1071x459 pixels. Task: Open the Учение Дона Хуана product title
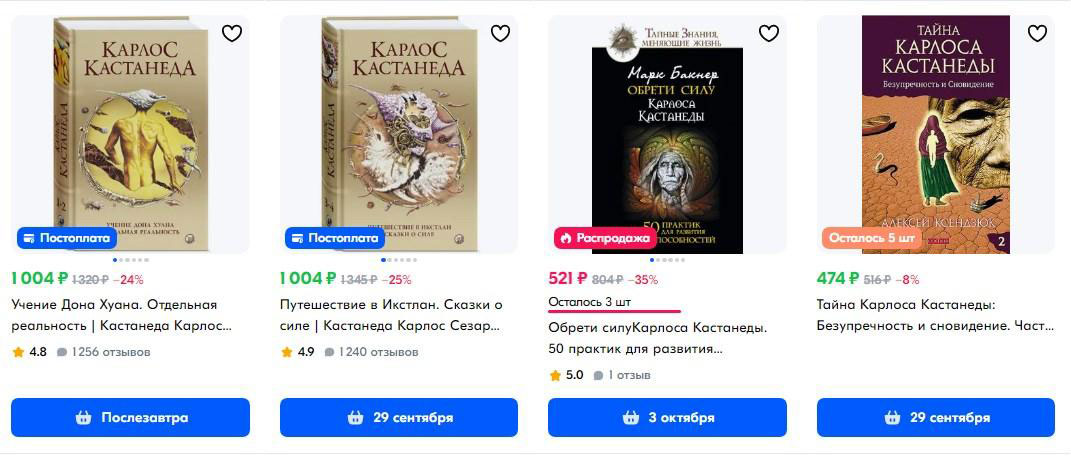point(122,315)
